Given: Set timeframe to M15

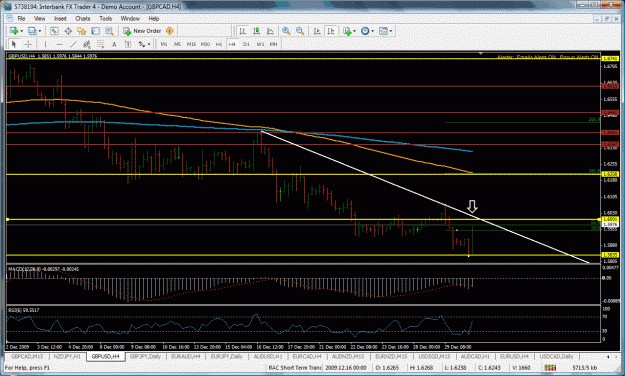Looking at the screenshot, I should pyautogui.click(x=191, y=44).
